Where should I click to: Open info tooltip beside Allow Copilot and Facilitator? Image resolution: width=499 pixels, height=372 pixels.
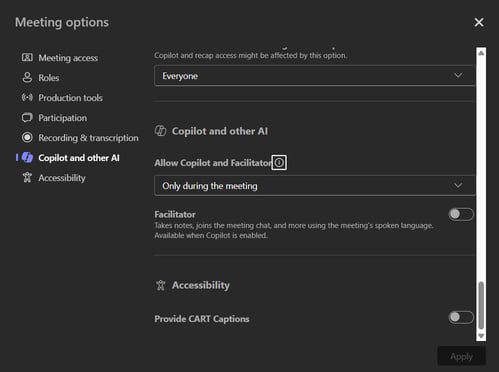point(279,163)
